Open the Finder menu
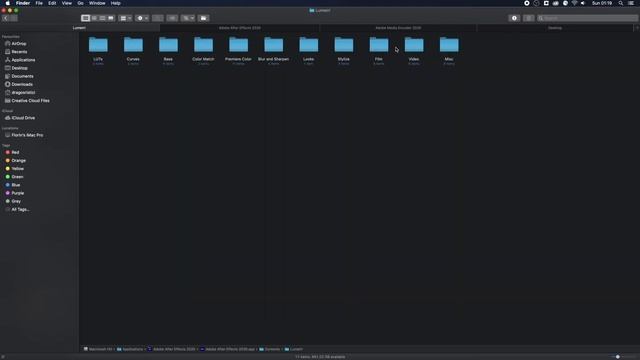 [x=23, y=3]
